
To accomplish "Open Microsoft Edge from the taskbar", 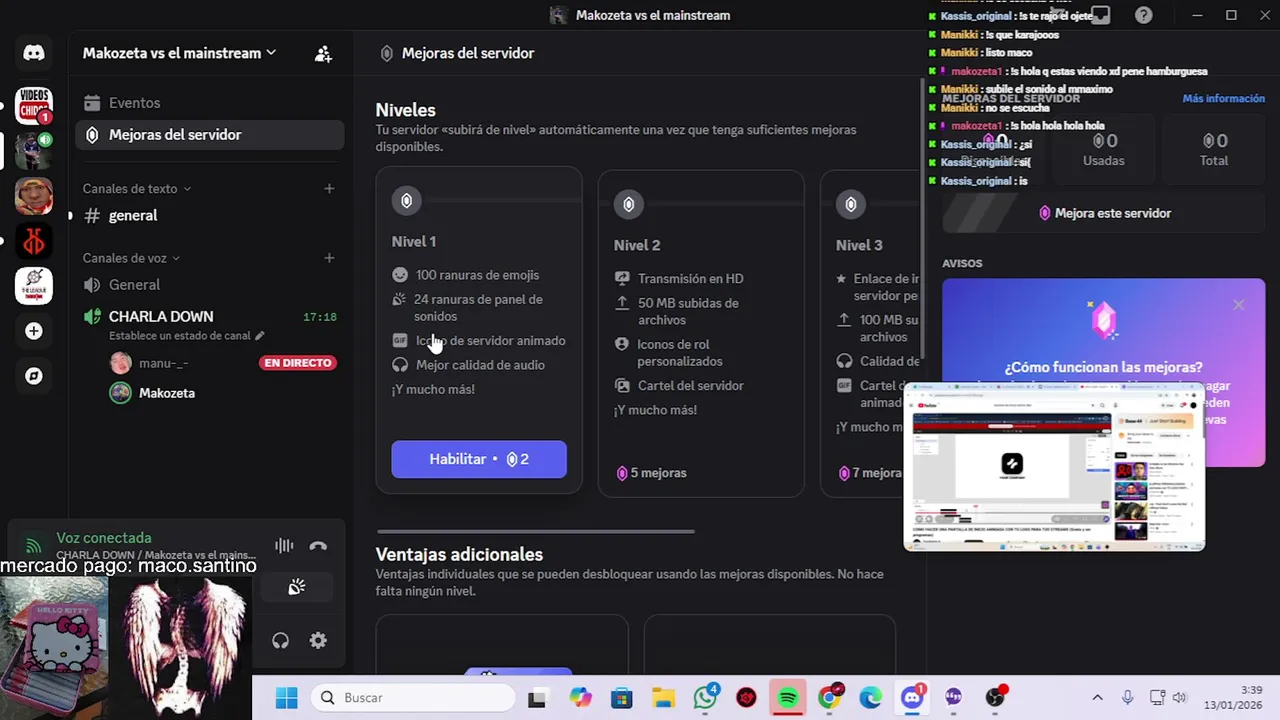I will (871, 698).
